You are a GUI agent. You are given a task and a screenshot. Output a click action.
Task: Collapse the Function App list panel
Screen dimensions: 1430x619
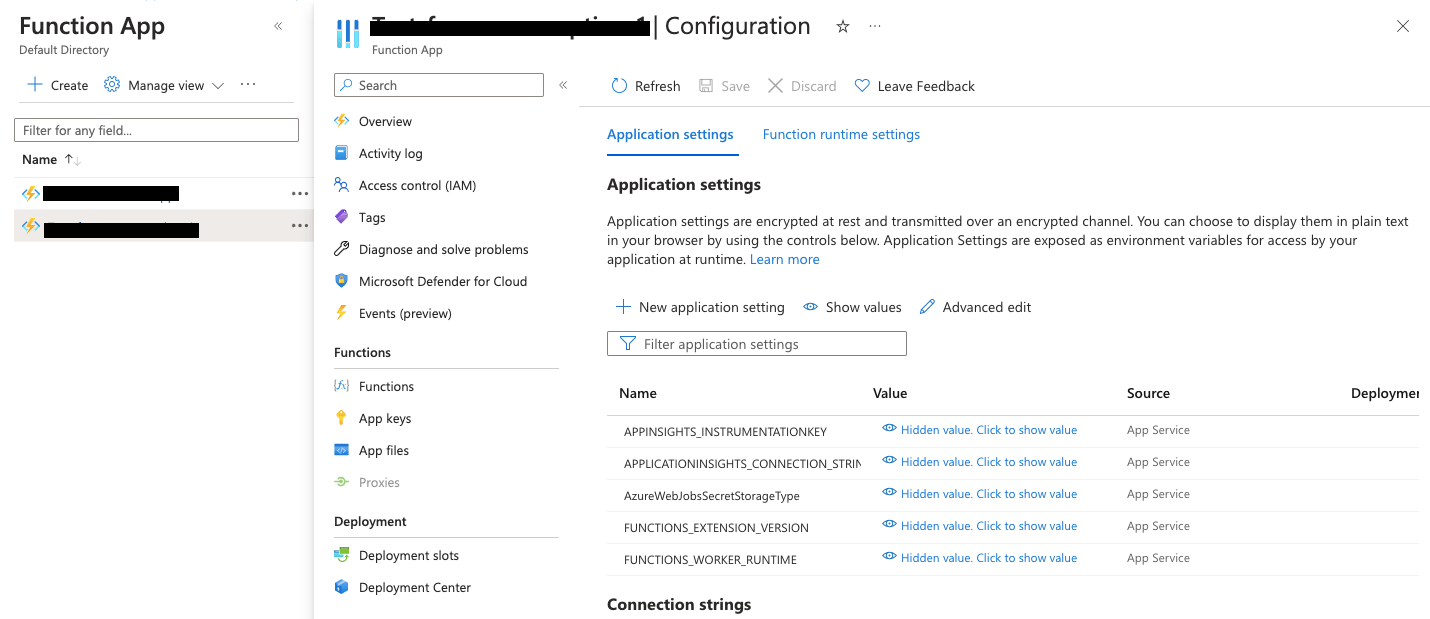click(x=278, y=27)
